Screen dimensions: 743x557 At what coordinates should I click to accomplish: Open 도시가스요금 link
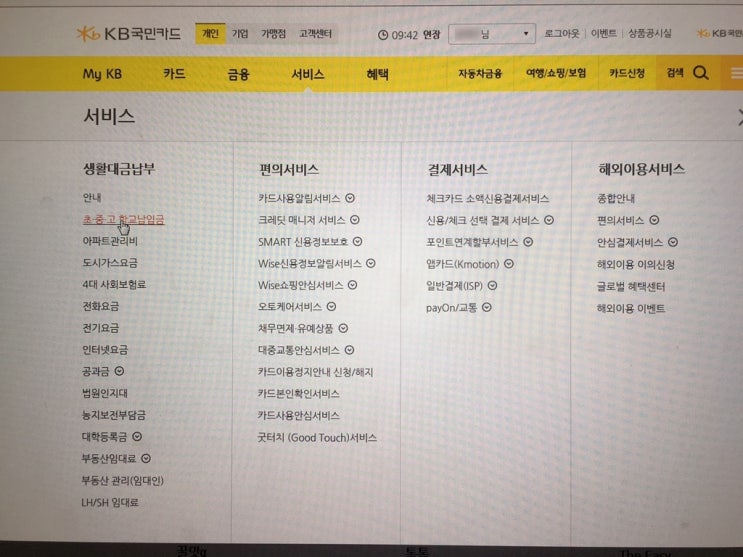[110, 263]
